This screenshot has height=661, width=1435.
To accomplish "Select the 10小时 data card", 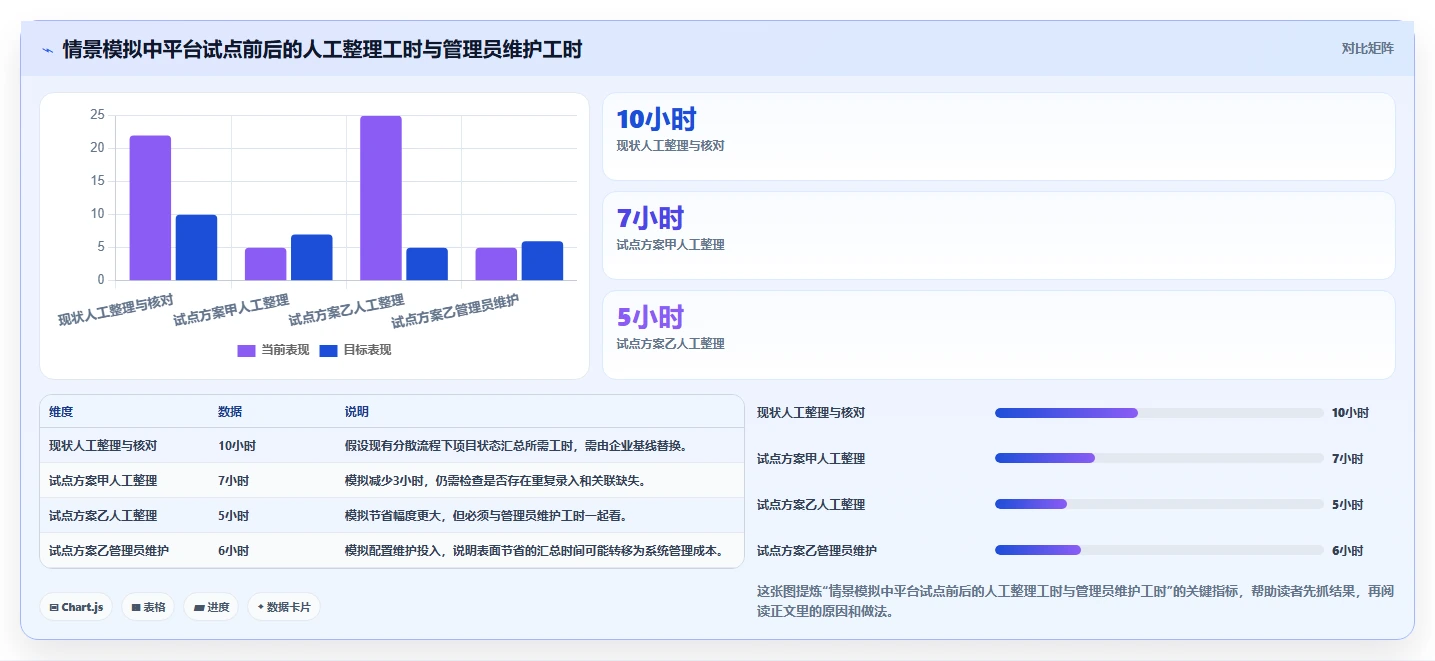I will point(998,137).
